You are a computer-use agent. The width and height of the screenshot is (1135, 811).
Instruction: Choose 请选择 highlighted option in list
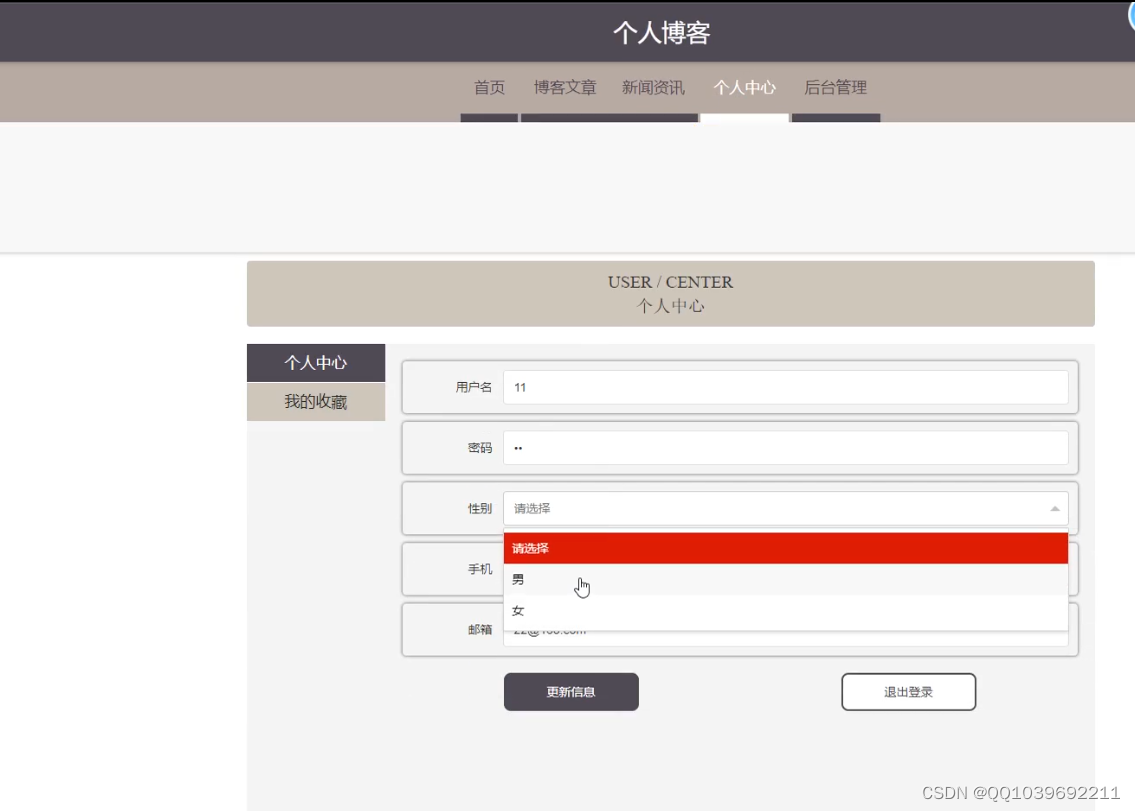pyautogui.click(x=785, y=548)
